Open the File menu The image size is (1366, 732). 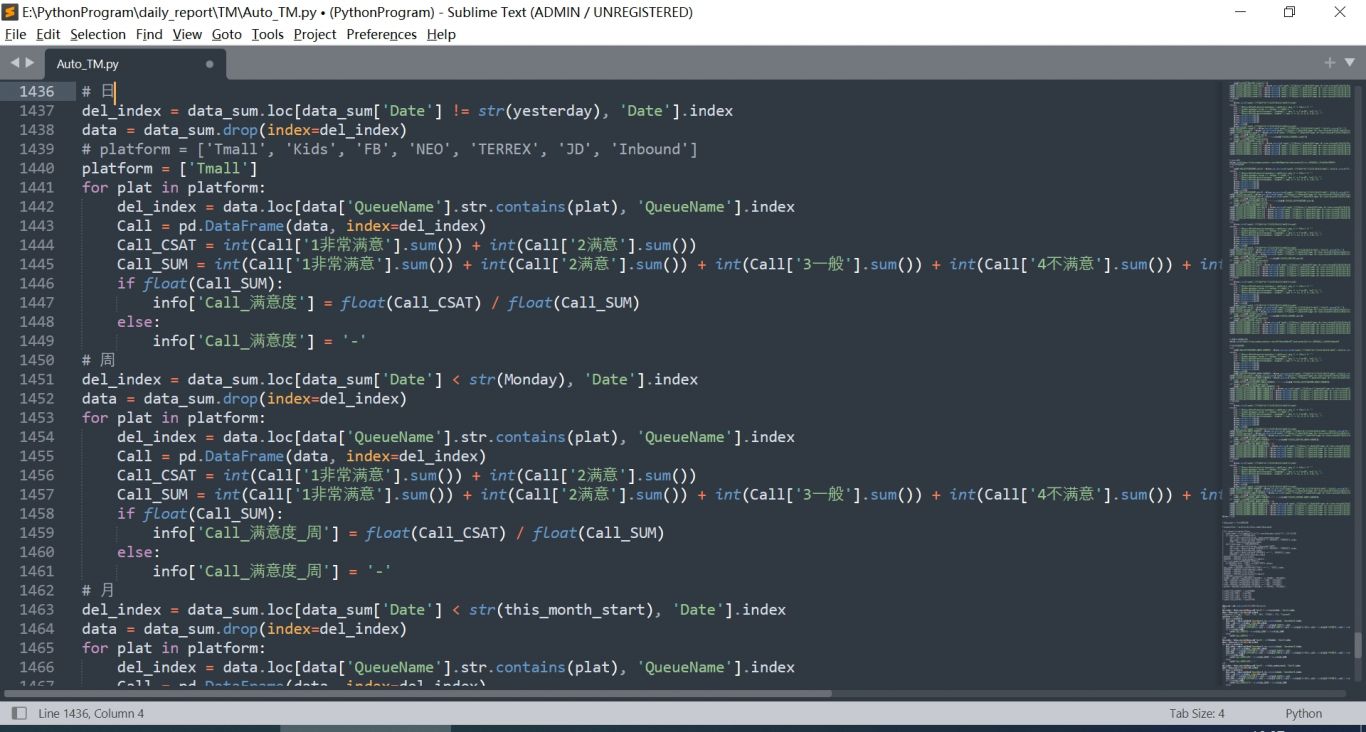pyautogui.click(x=15, y=34)
